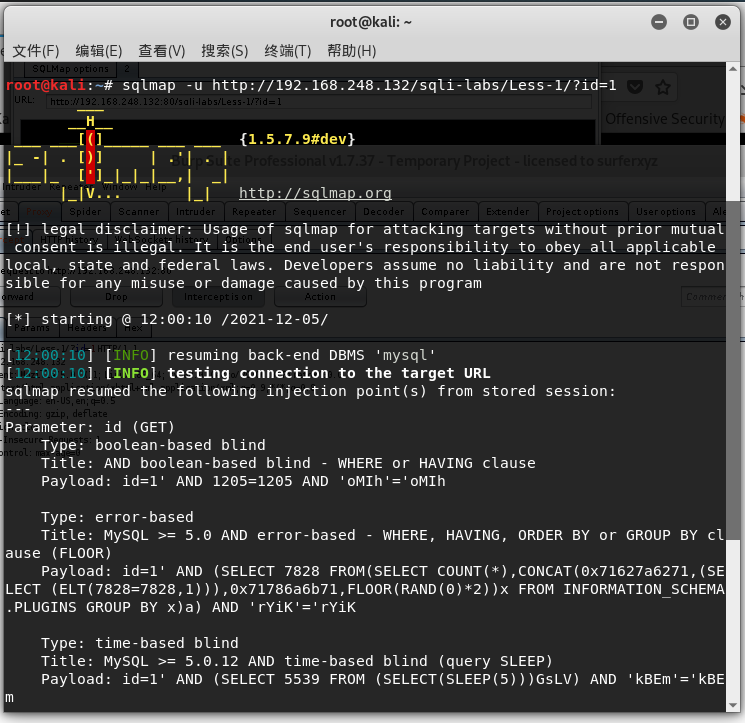Switch to Comparer tab in Burp Suite

tap(445, 211)
